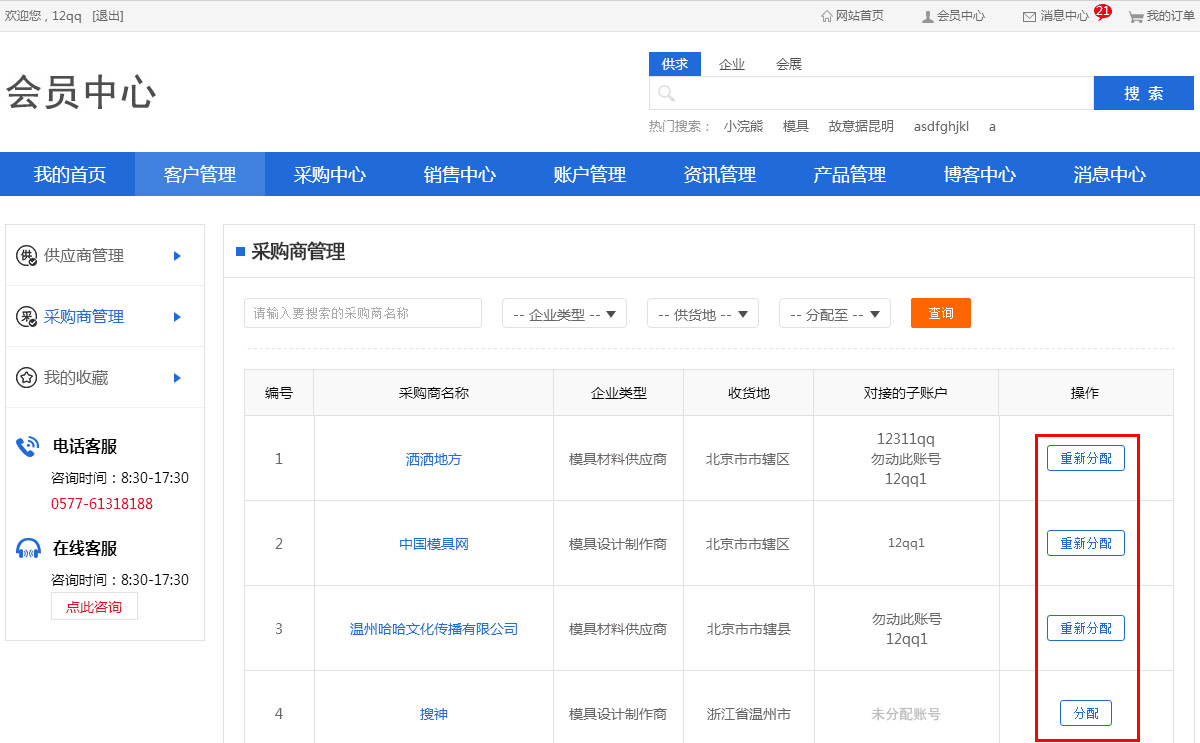Open the 供货地 dropdown filter

tap(703, 313)
